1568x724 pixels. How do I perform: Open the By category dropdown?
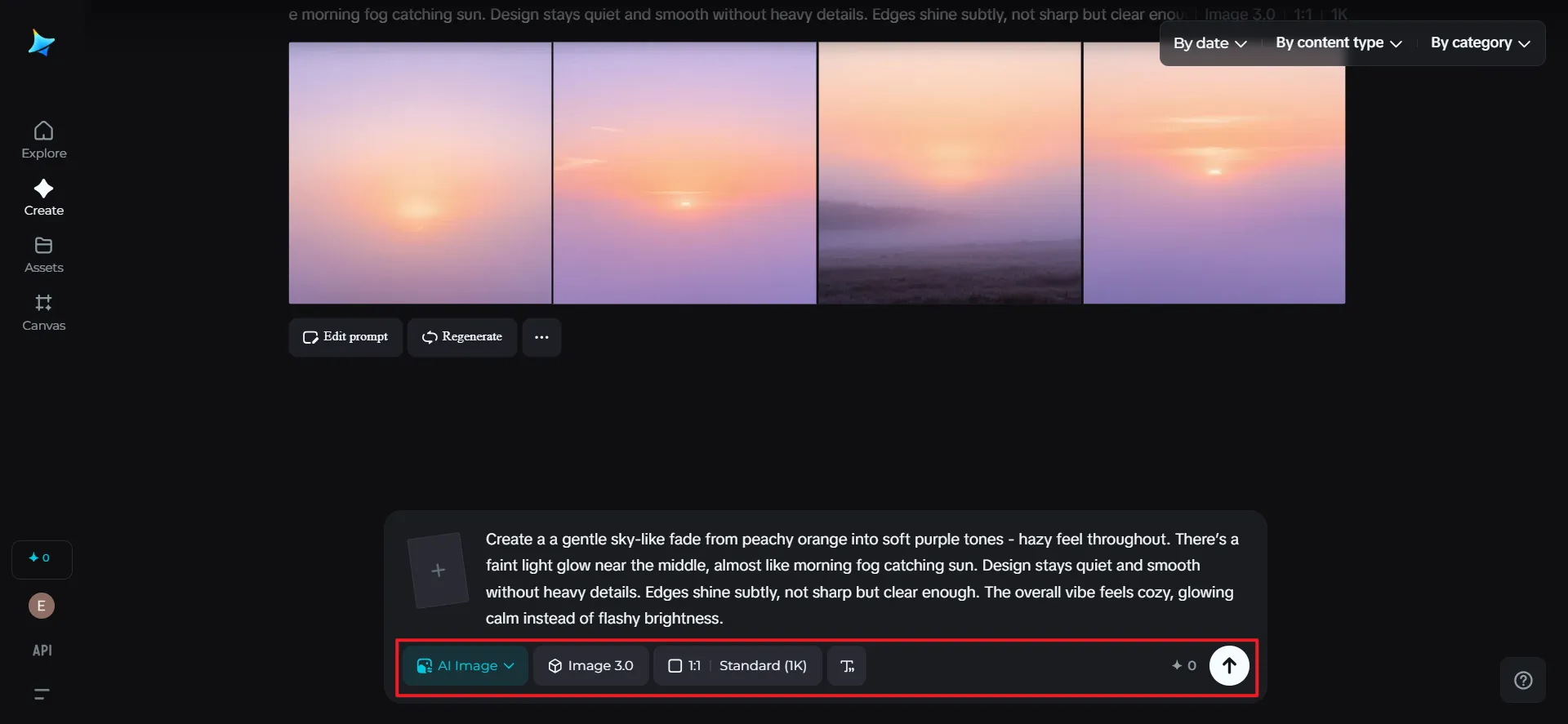point(1480,43)
